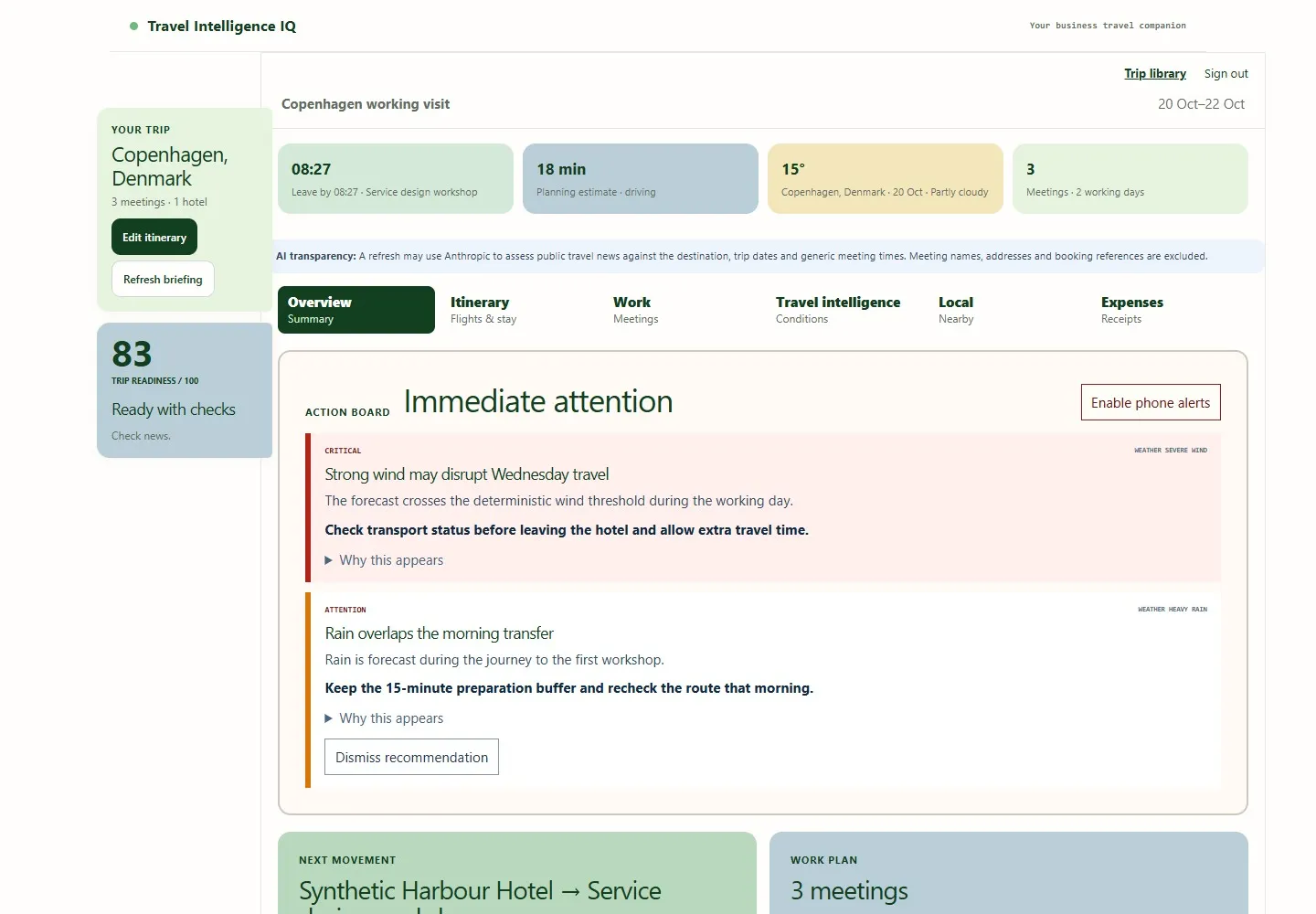Click "3 meetings · 1 hotel" summary text
Viewport: 1316px width, 914px height.
tap(159, 202)
